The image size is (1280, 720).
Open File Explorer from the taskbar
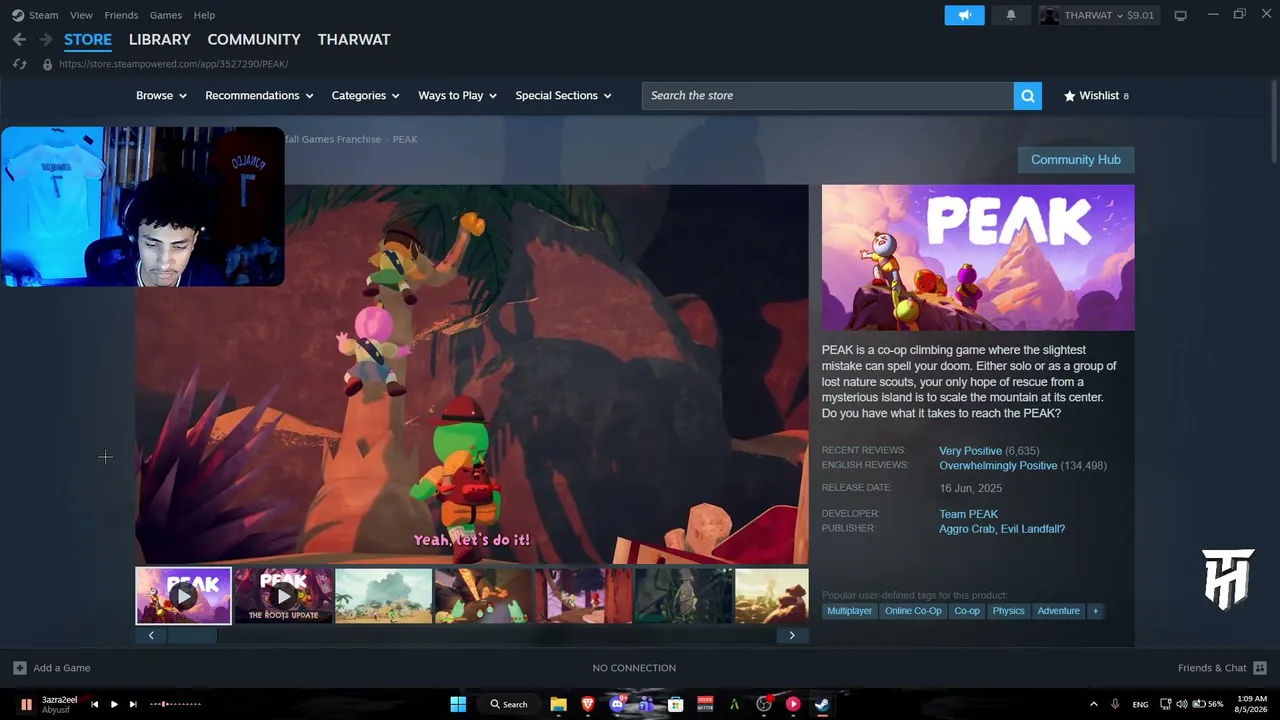tap(558, 704)
